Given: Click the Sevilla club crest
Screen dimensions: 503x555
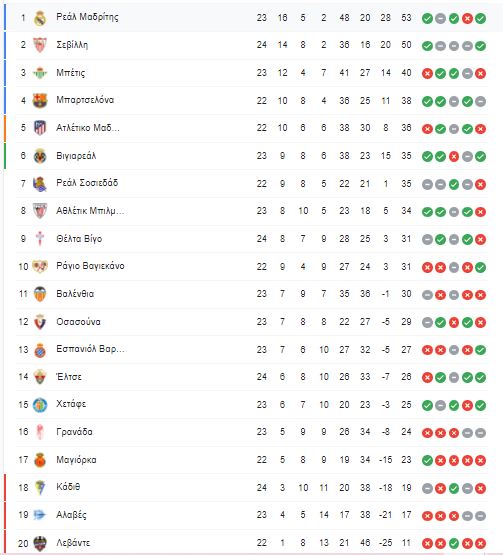Looking at the screenshot, I should 40,45.
